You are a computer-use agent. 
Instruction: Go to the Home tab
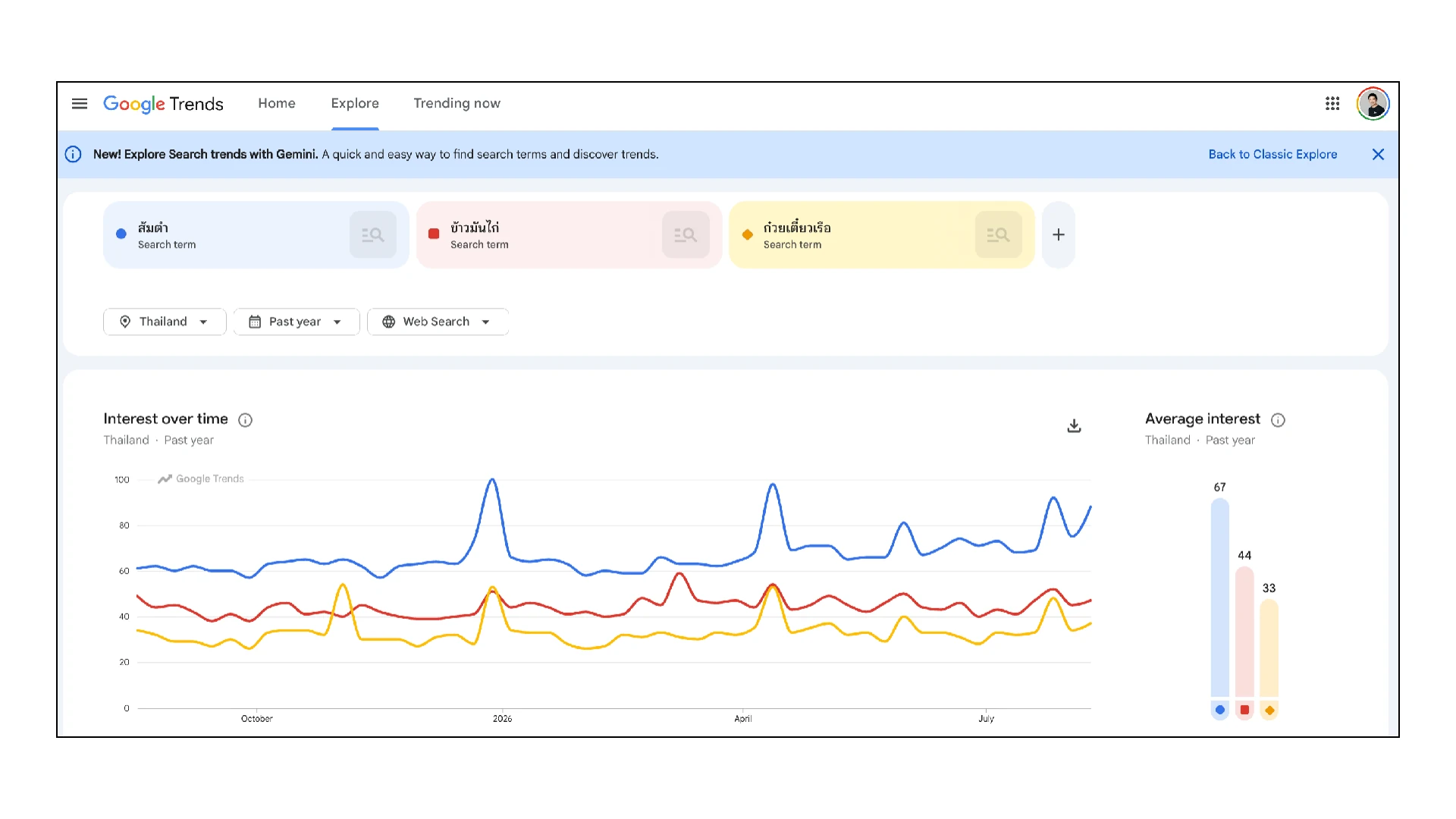coord(277,104)
